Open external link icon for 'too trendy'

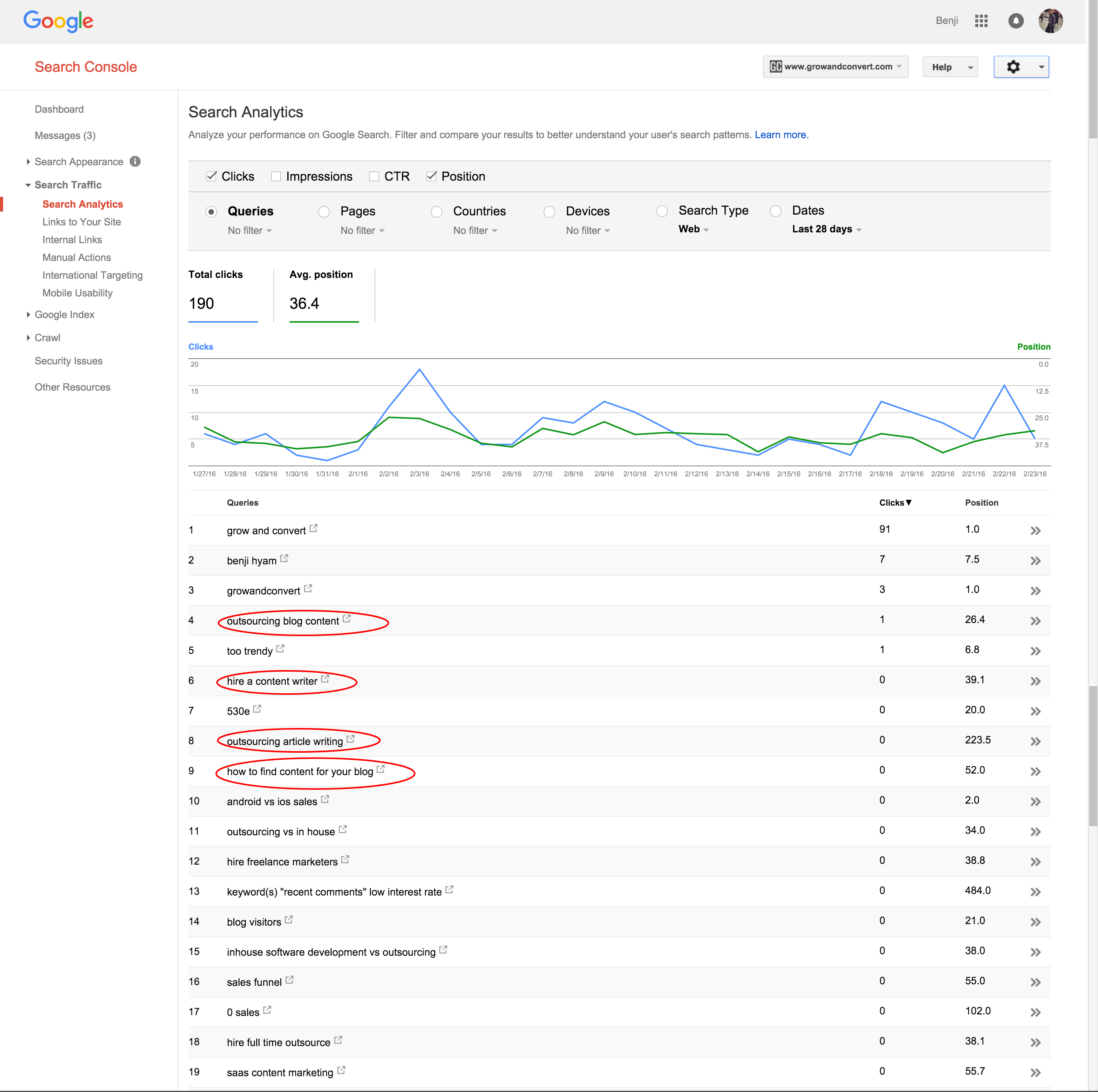click(280, 648)
